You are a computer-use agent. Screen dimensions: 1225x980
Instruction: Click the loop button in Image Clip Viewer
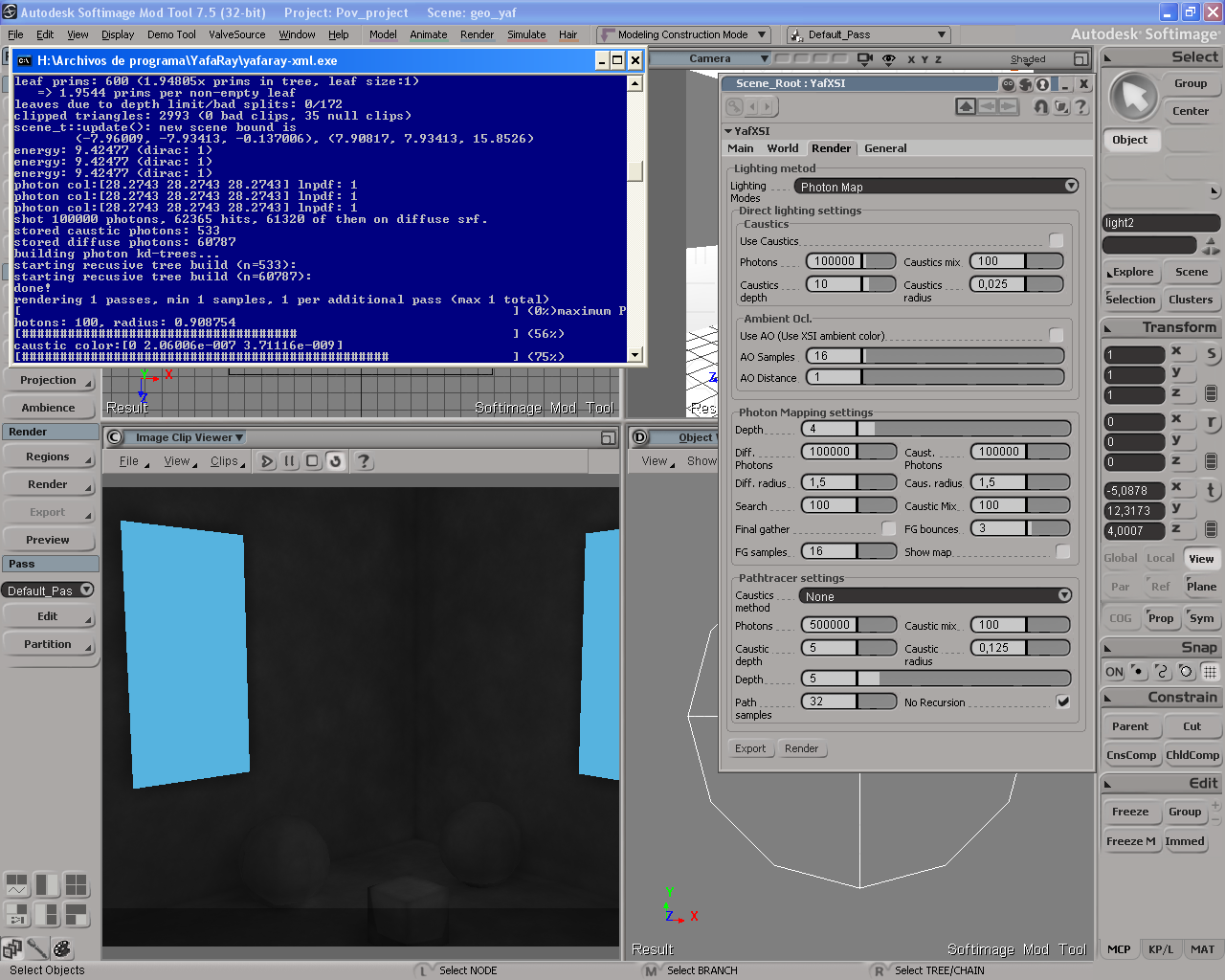pos(335,461)
